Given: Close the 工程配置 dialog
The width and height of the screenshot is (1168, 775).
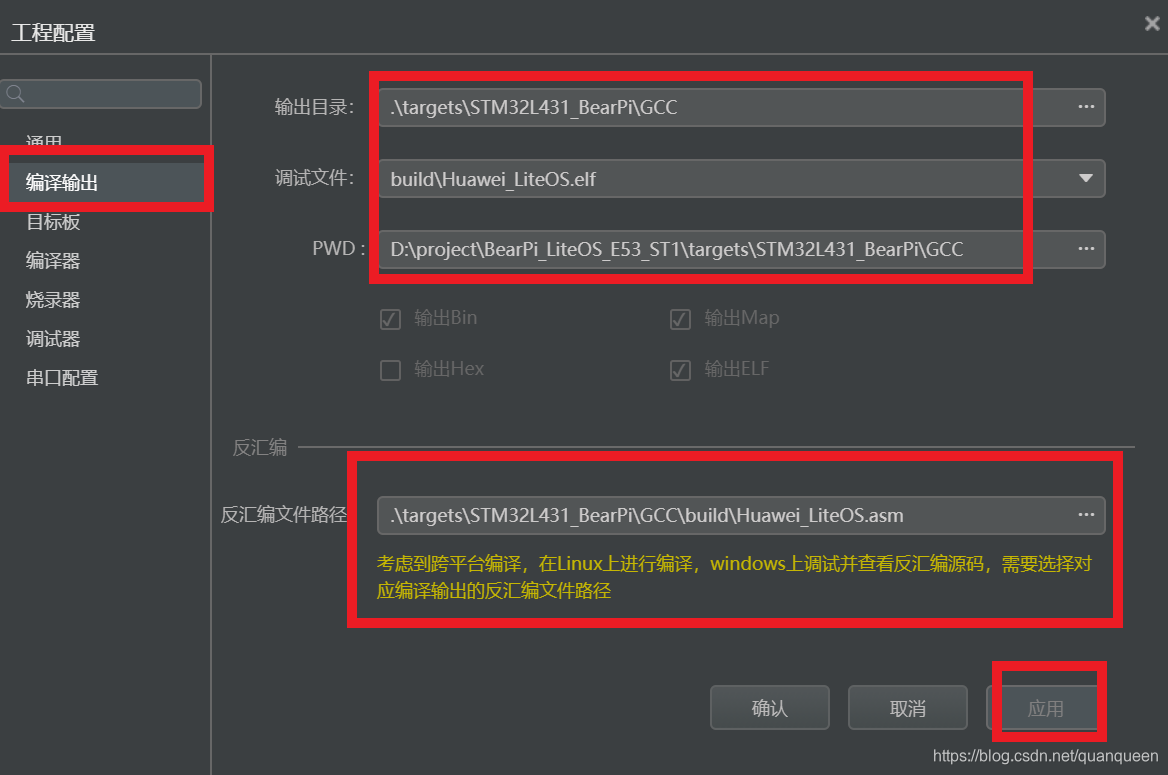Looking at the screenshot, I should coord(1152,24).
